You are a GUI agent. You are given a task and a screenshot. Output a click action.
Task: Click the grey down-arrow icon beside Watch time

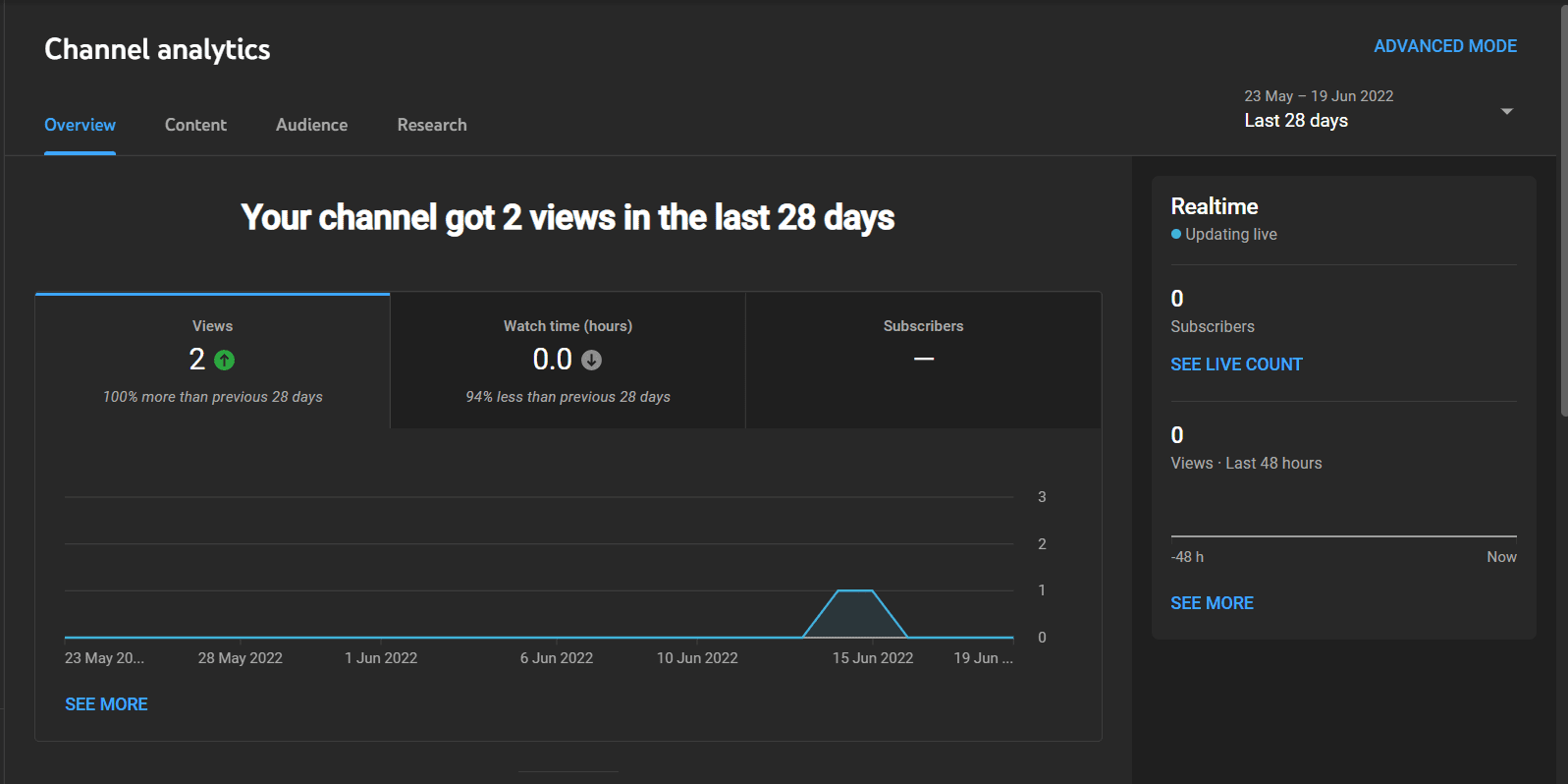click(x=591, y=361)
